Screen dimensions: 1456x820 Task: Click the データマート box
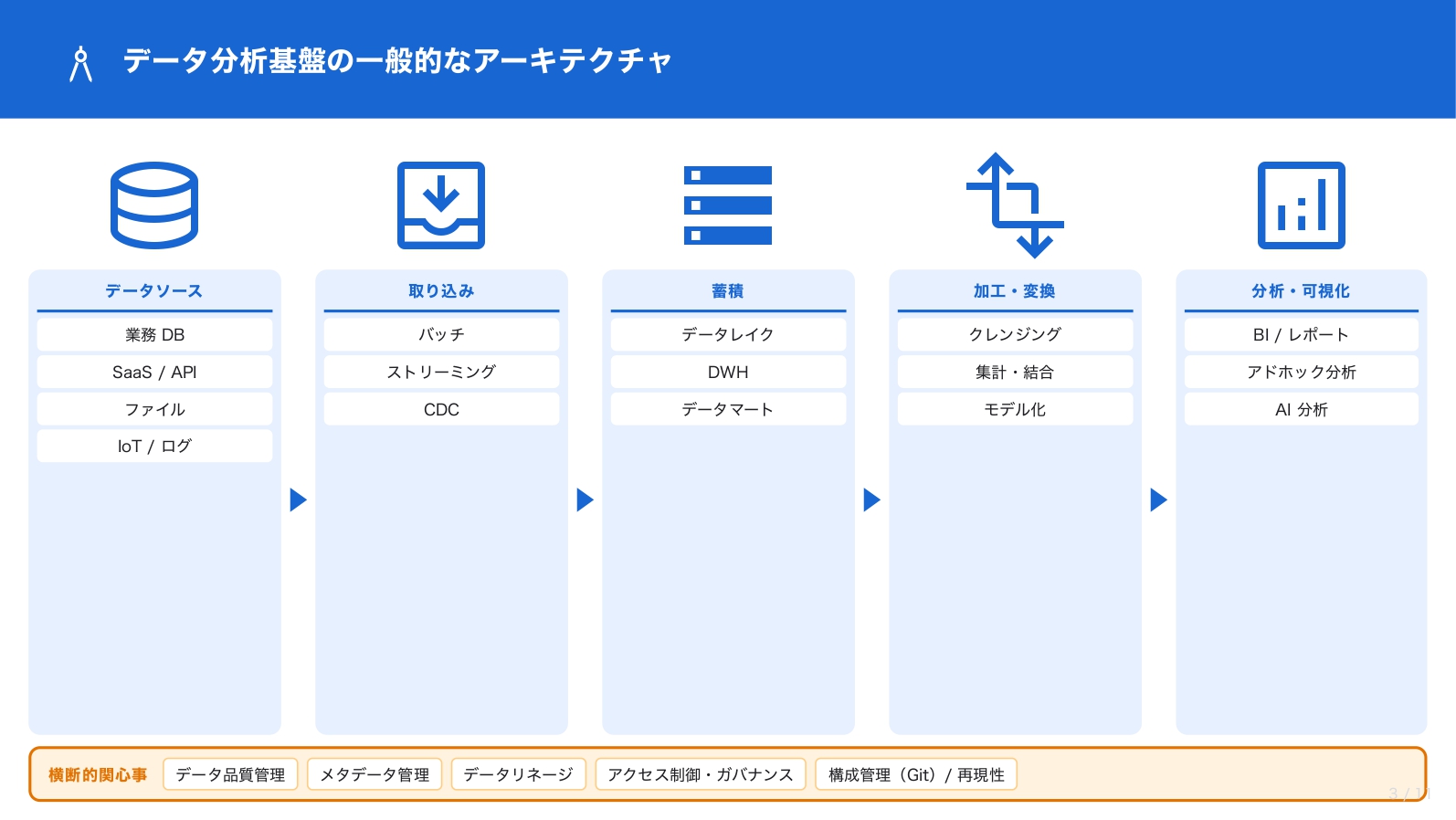click(x=728, y=410)
